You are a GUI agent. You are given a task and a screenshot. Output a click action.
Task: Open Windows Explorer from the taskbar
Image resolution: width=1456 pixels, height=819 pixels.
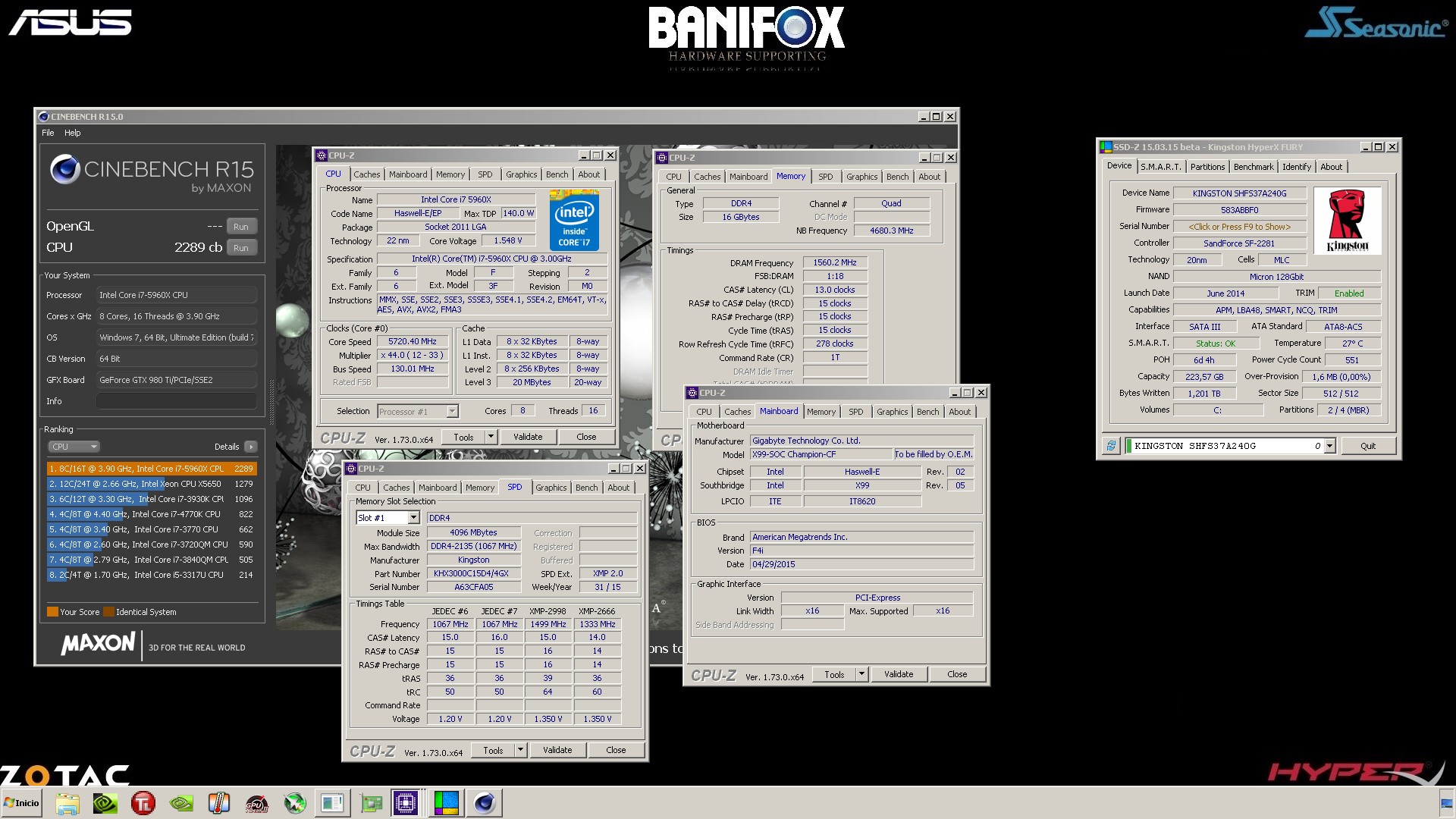coord(67,803)
